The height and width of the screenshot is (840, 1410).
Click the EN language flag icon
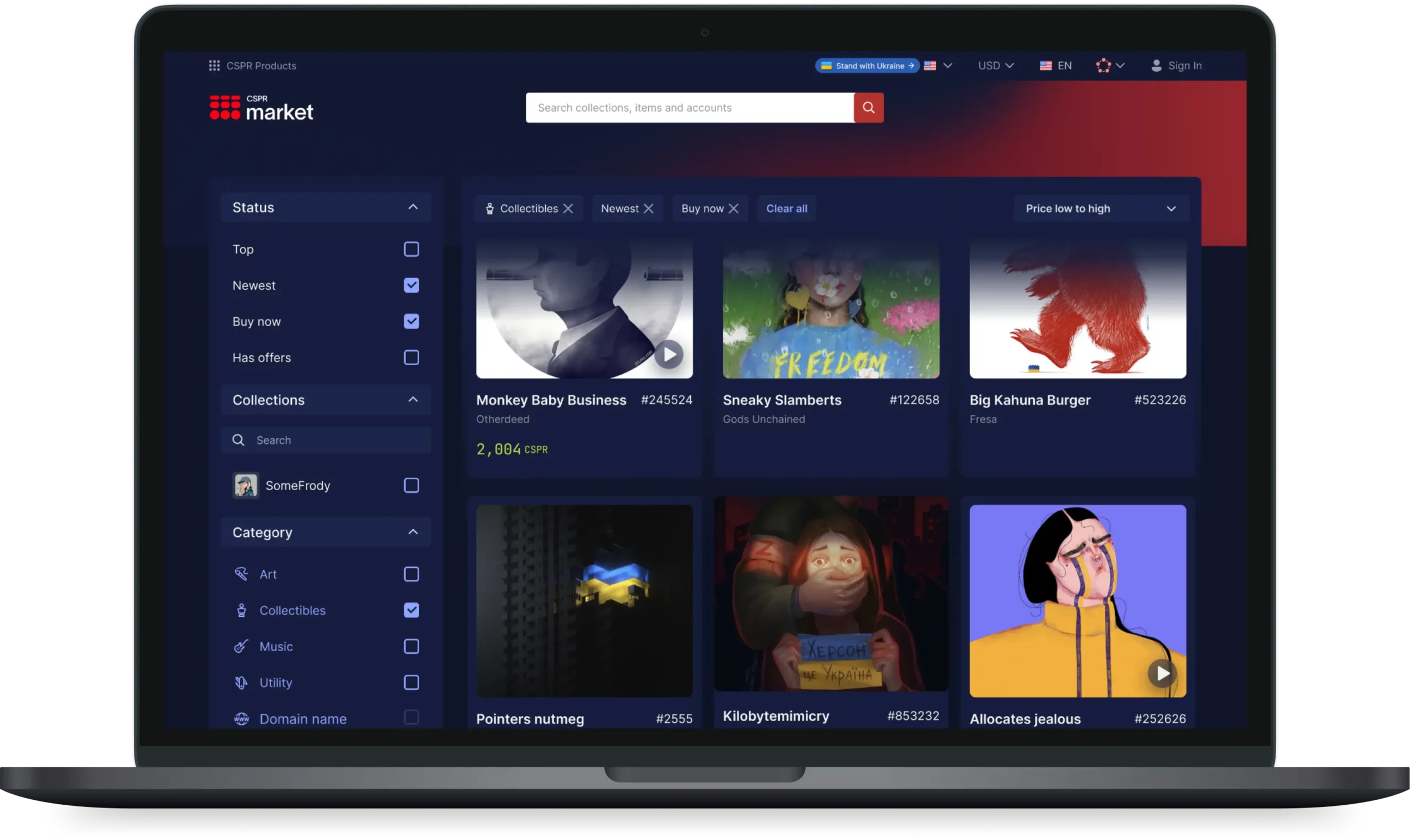point(1045,66)
